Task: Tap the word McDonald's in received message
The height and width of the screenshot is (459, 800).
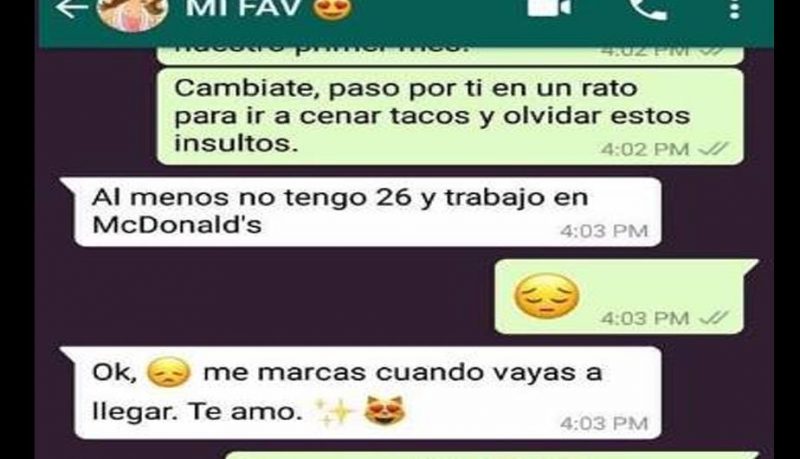Action: 177,224
